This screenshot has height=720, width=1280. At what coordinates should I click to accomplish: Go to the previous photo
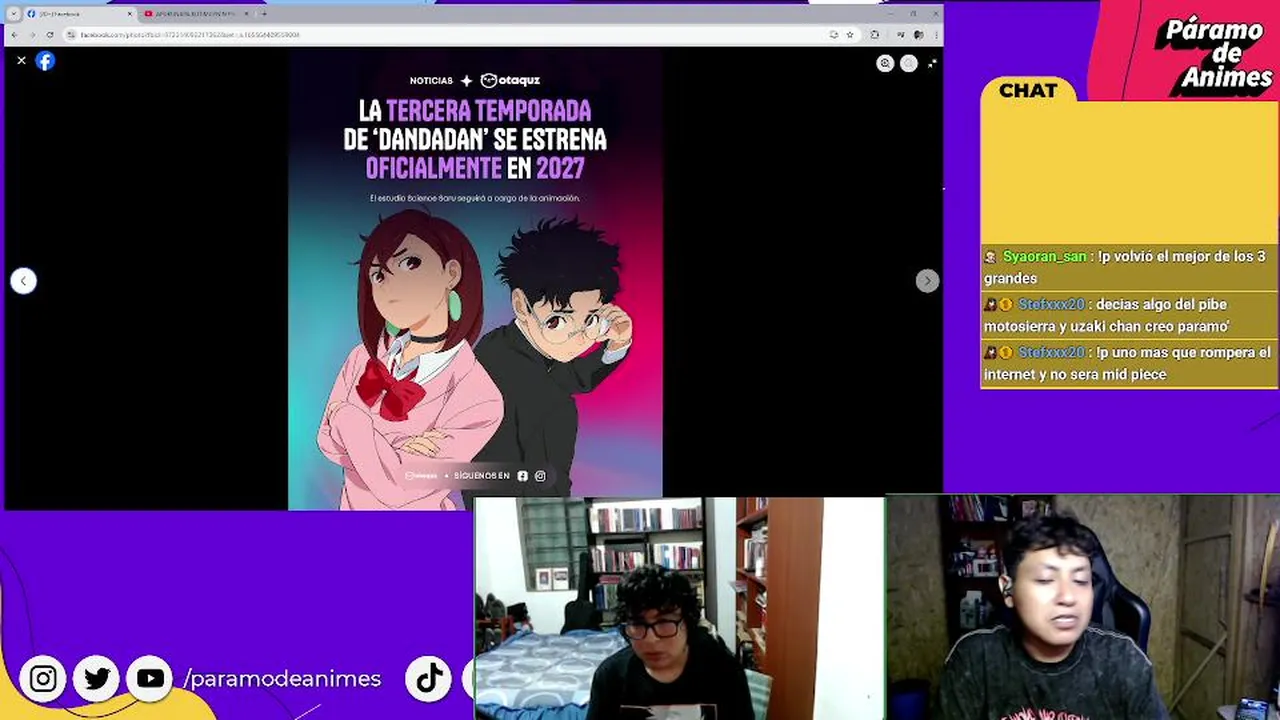click(24, 281)
